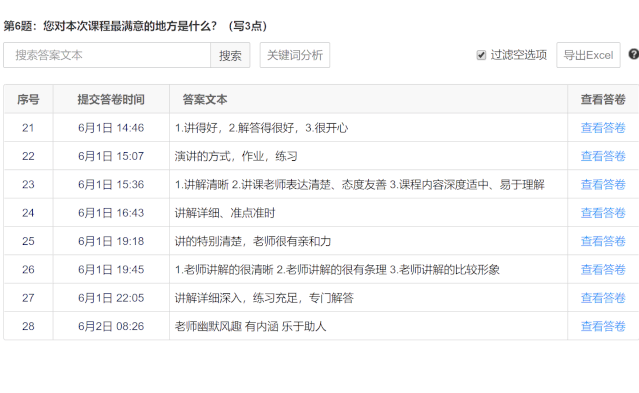Open 查看答卷 link for row 28
The width and height of the screenshot is (639, 393).
pyautogui.click(x=603, y=326)
